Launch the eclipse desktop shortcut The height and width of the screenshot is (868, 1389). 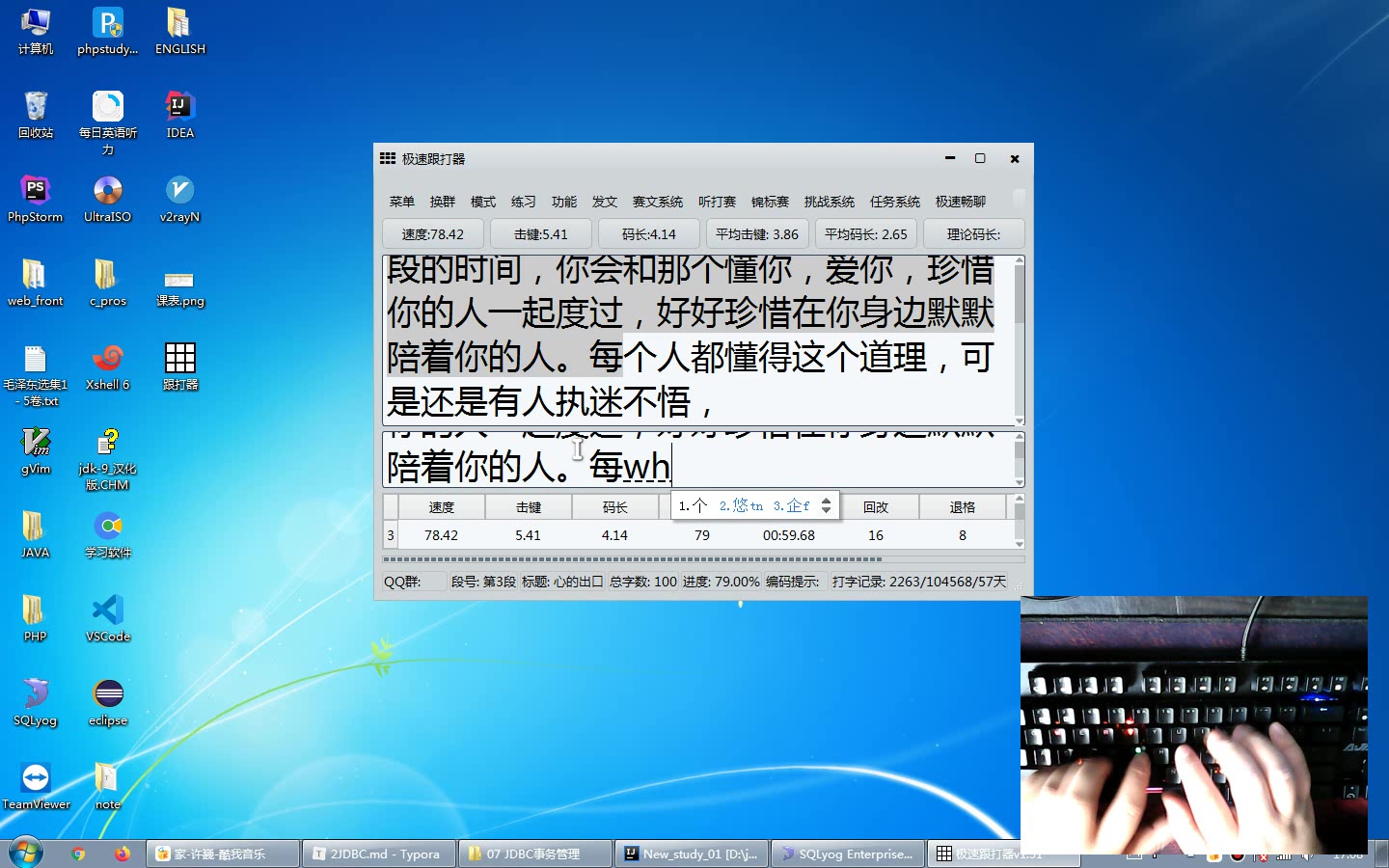point(108,702)
